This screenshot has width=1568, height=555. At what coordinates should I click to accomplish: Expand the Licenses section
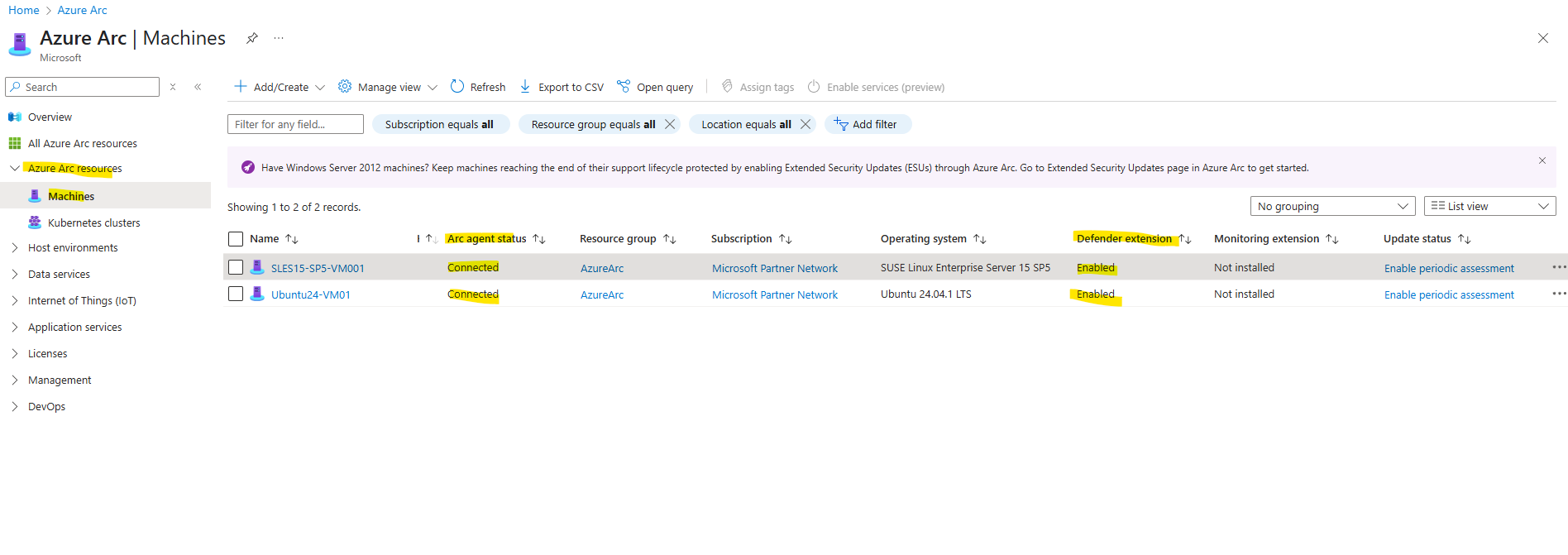pyautogui.click(x=15, y=353)
